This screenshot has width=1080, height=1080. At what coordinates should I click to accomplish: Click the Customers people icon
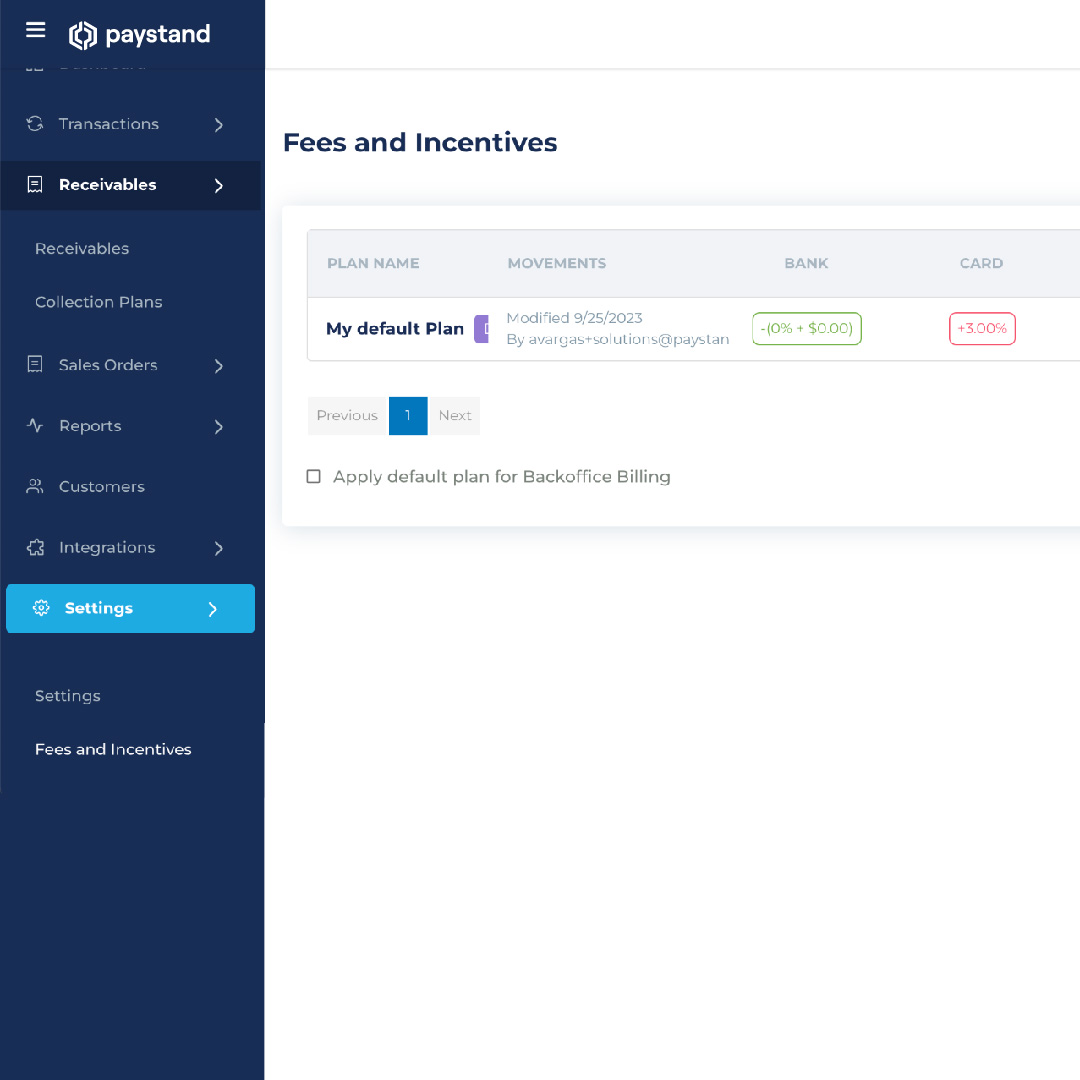point(35,487)
